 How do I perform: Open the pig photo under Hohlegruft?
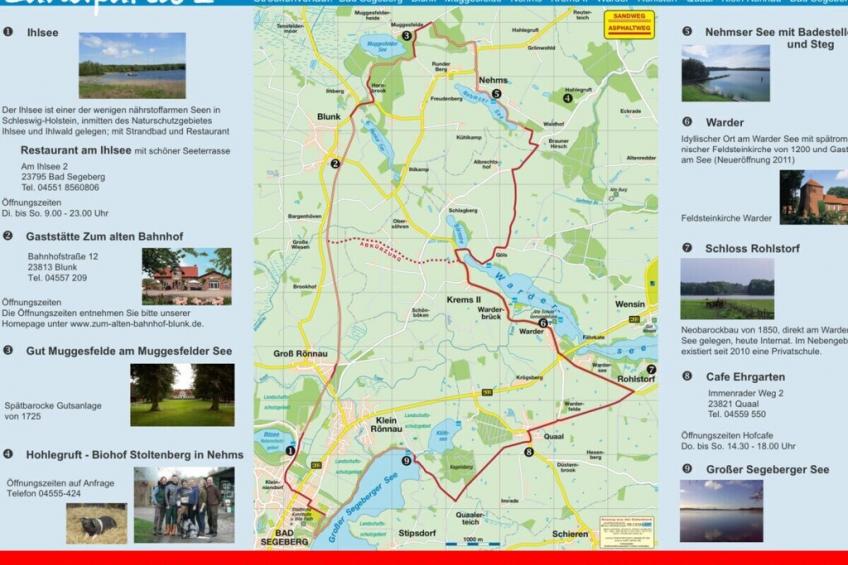[97, 523]
